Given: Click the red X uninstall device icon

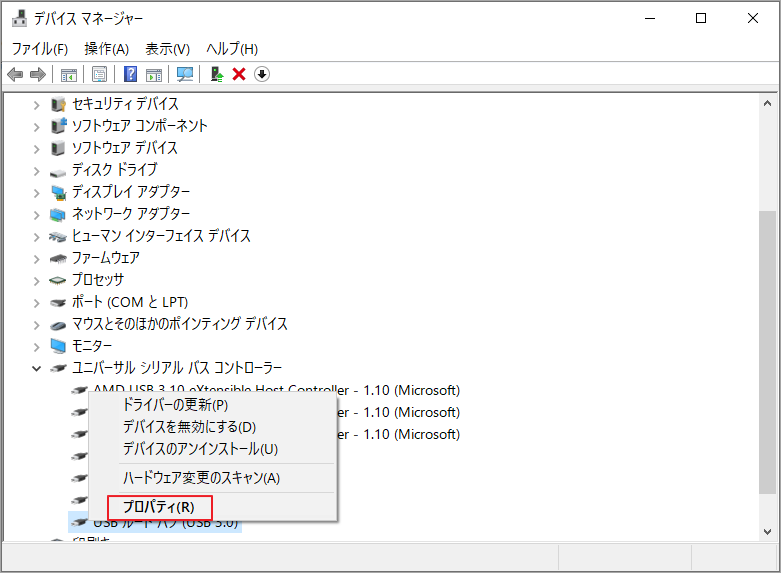Looking at the screenshot, I should tap(239, 74).
